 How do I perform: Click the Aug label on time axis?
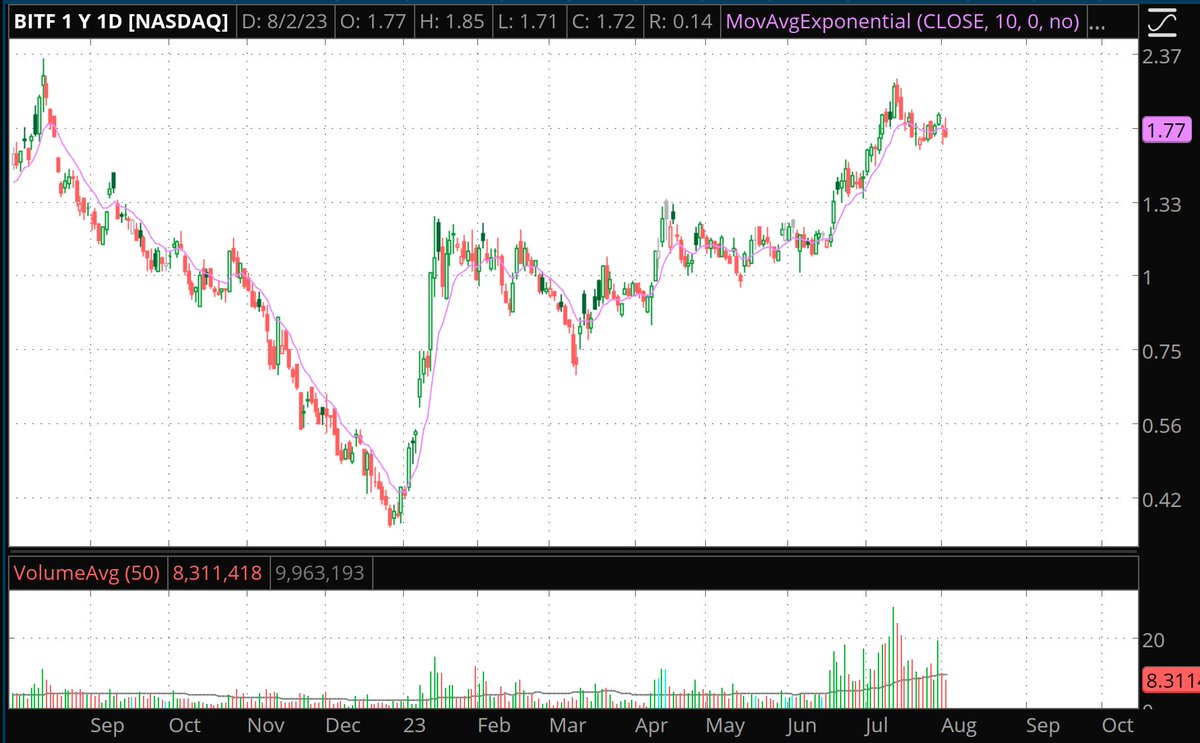click(961, 725)
